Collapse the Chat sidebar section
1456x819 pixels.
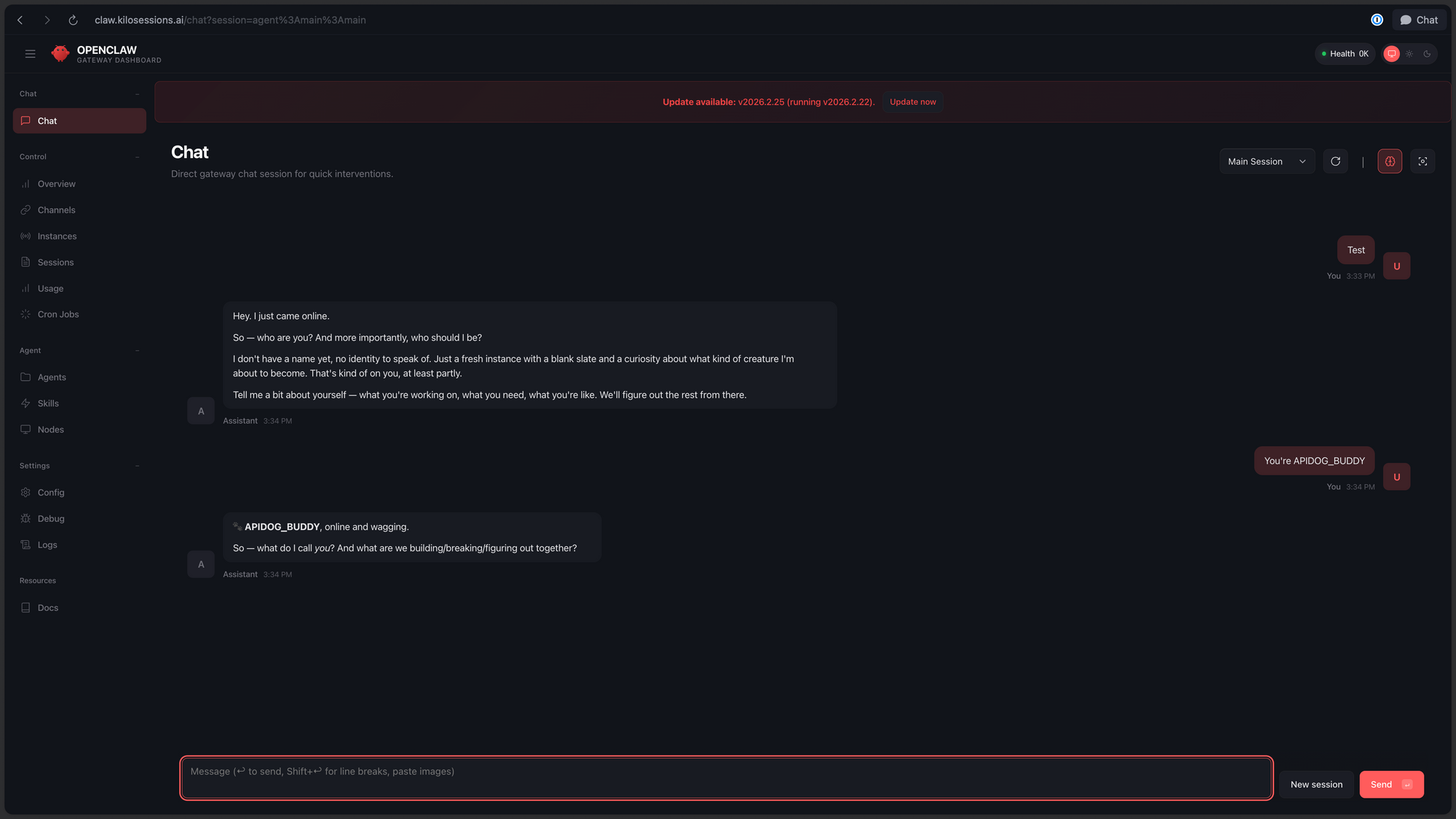pyautogui.click(x=137, y=94)
